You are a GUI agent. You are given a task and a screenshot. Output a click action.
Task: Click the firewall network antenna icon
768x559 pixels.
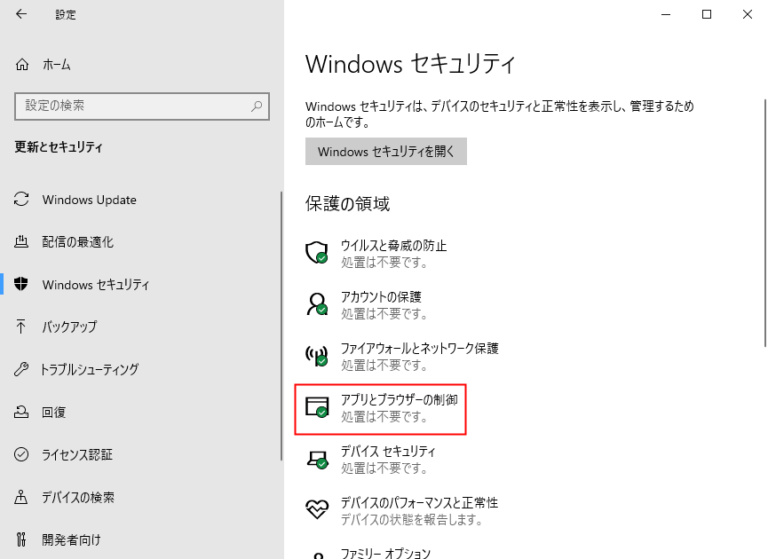(316, 355)
